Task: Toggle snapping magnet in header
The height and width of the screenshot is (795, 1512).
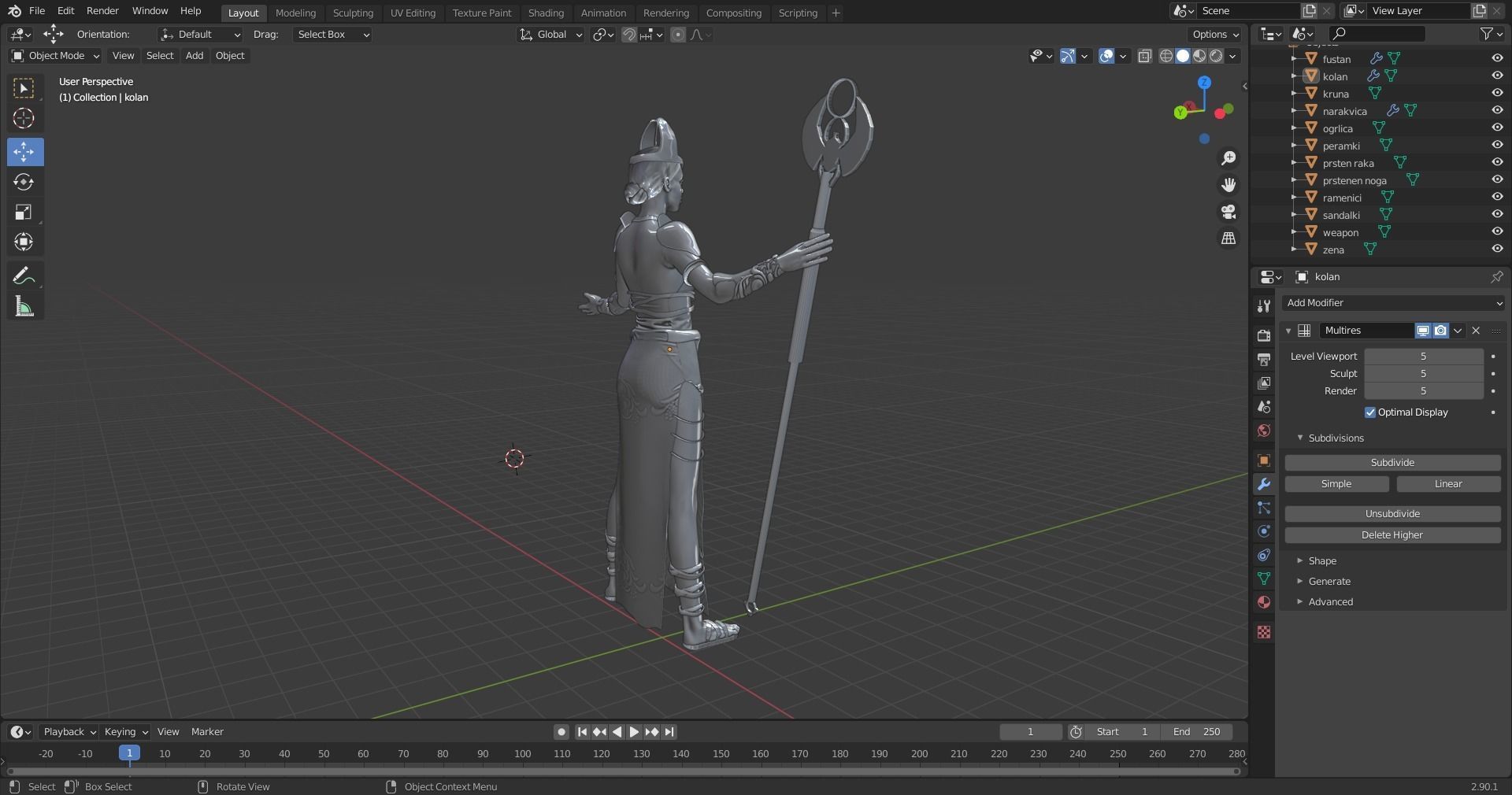Action: click(629, 35)
